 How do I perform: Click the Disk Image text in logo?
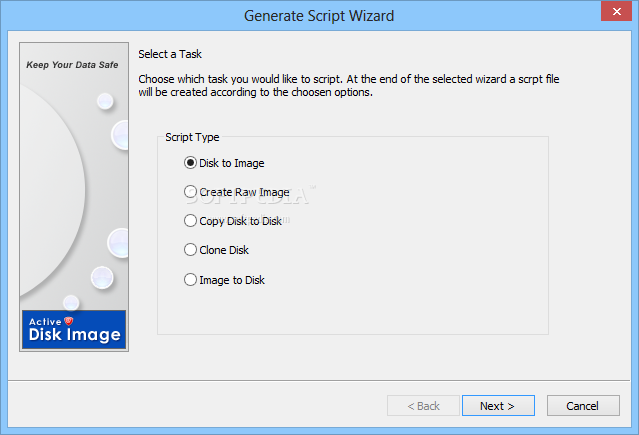(x=75, y=335)
